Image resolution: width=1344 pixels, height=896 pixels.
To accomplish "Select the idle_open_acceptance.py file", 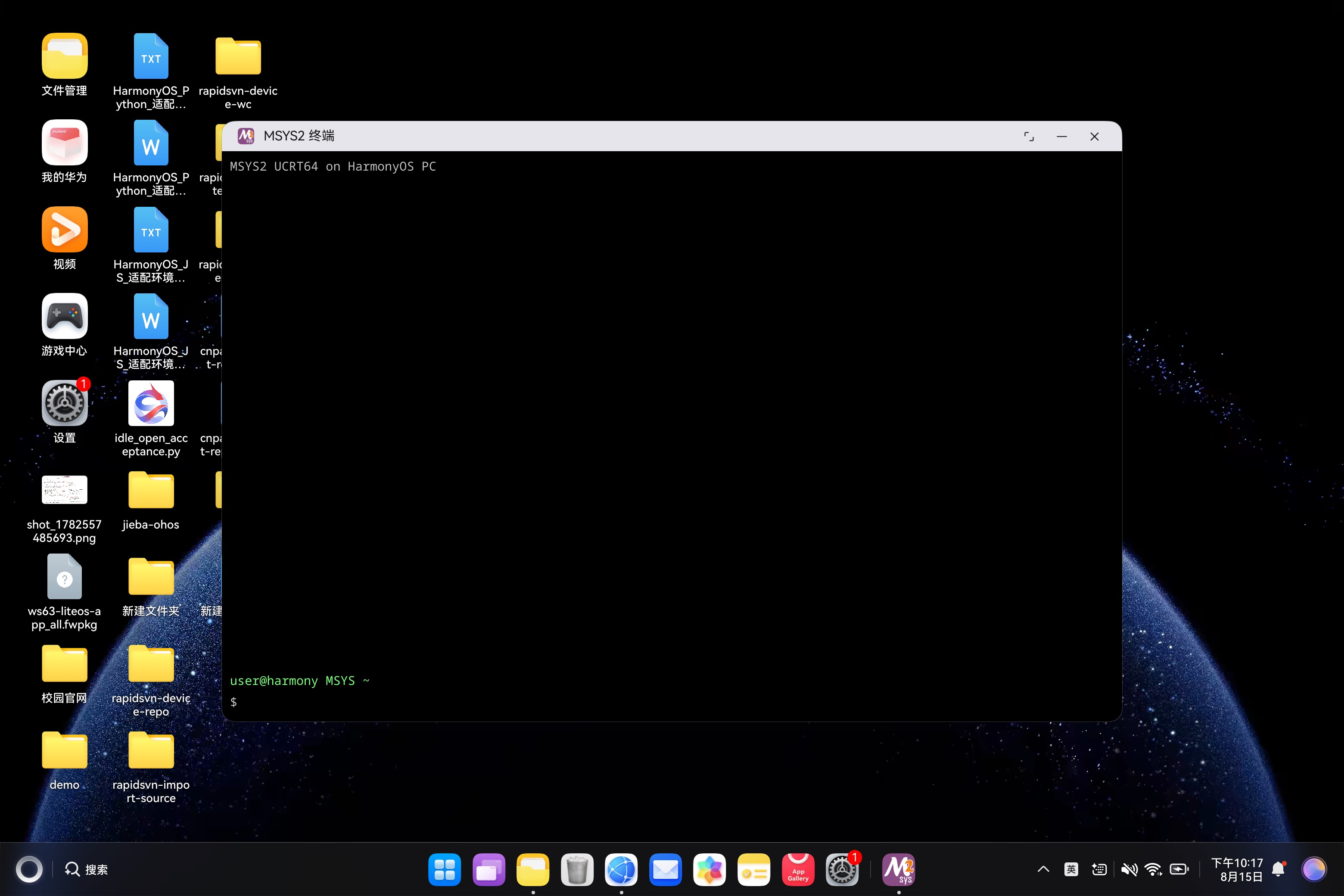I will [x=151, y=403].
